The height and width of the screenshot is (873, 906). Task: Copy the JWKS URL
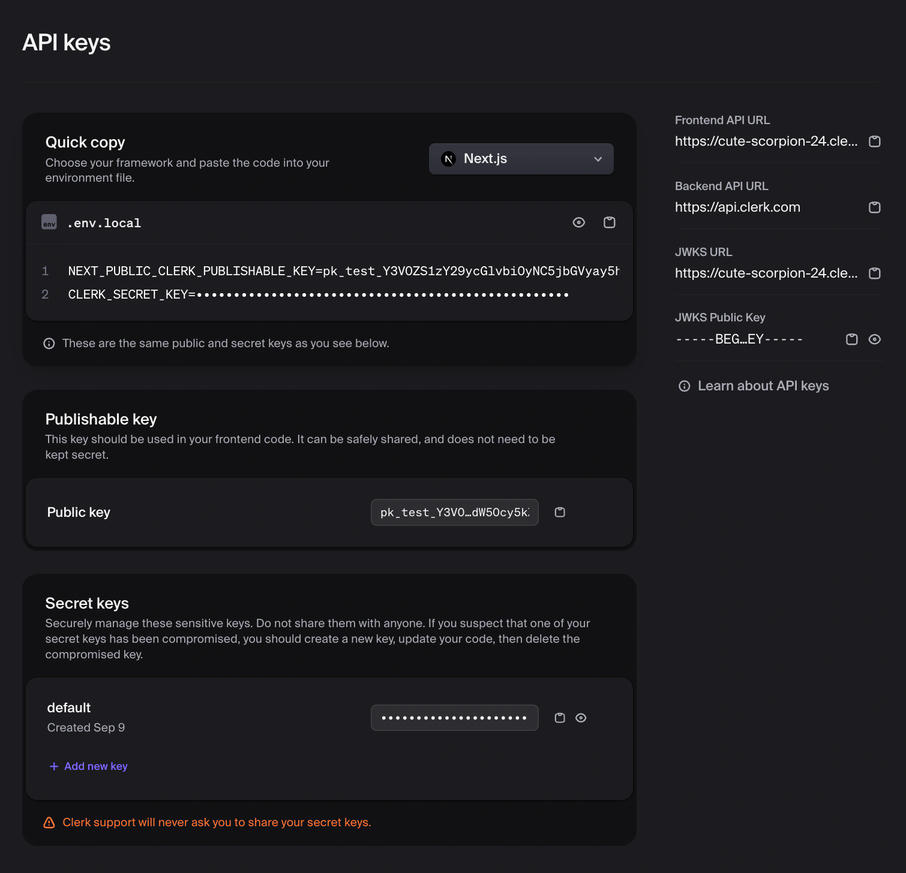coord(875,273)
